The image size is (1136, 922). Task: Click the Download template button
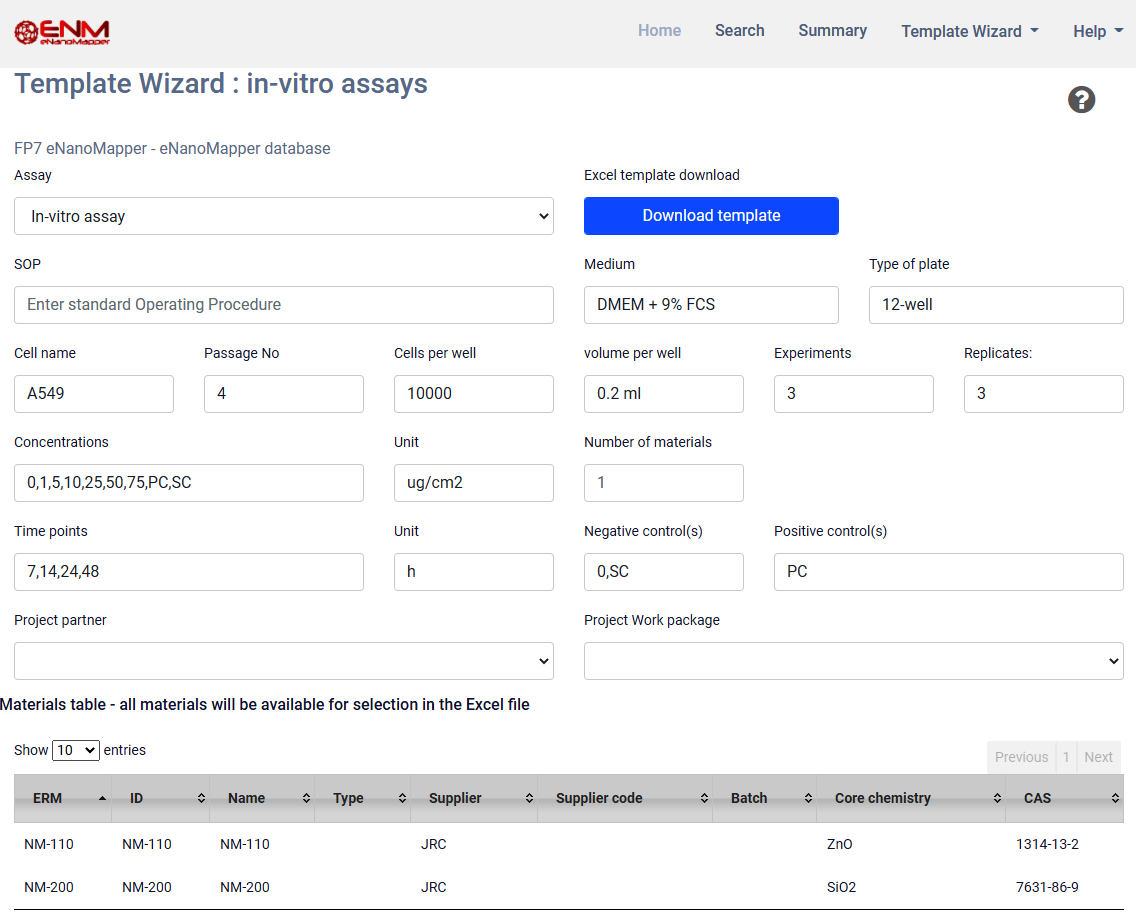point(711,216)
